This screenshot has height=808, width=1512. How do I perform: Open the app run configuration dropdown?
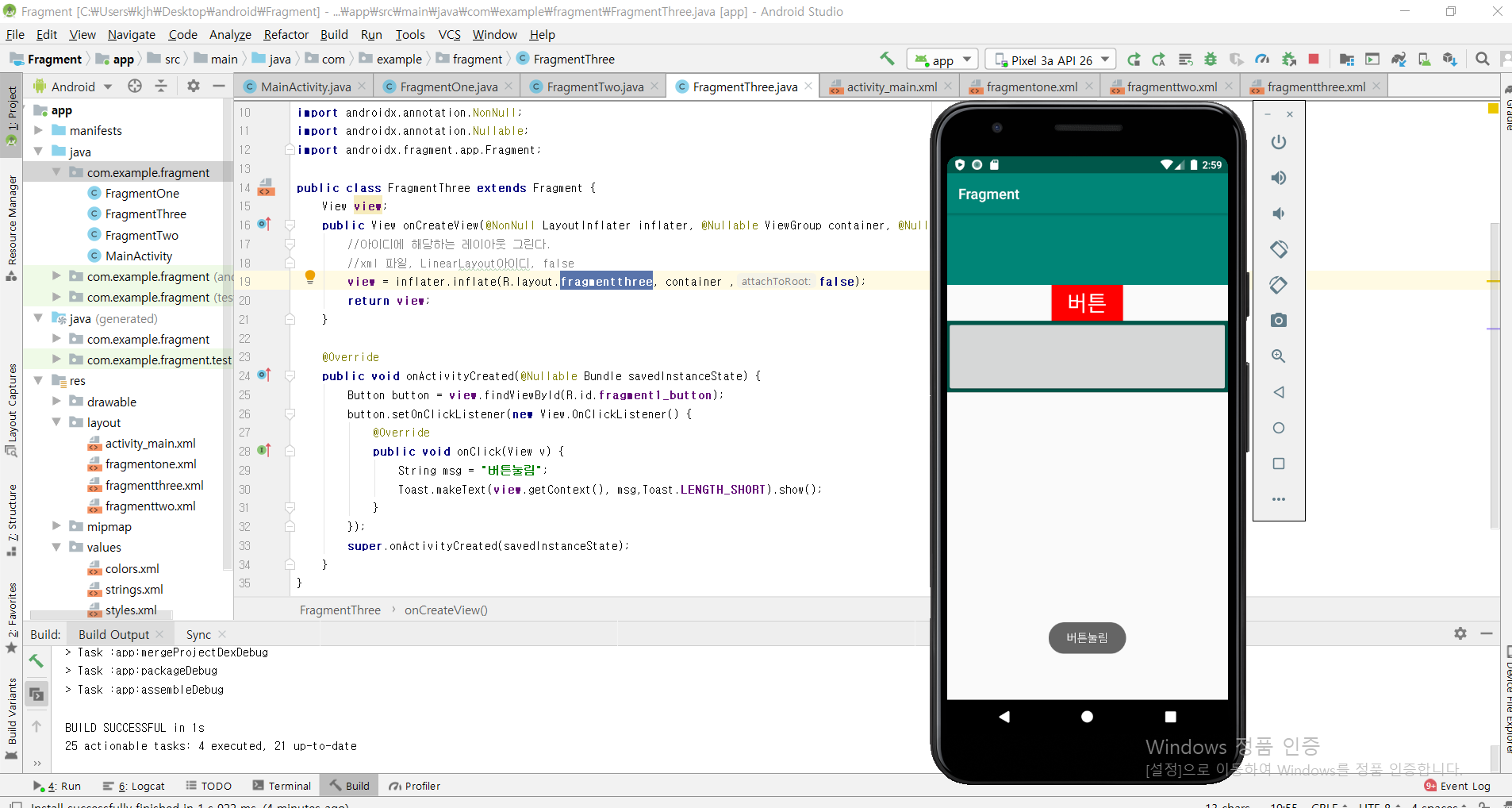[x=943, y=60]
